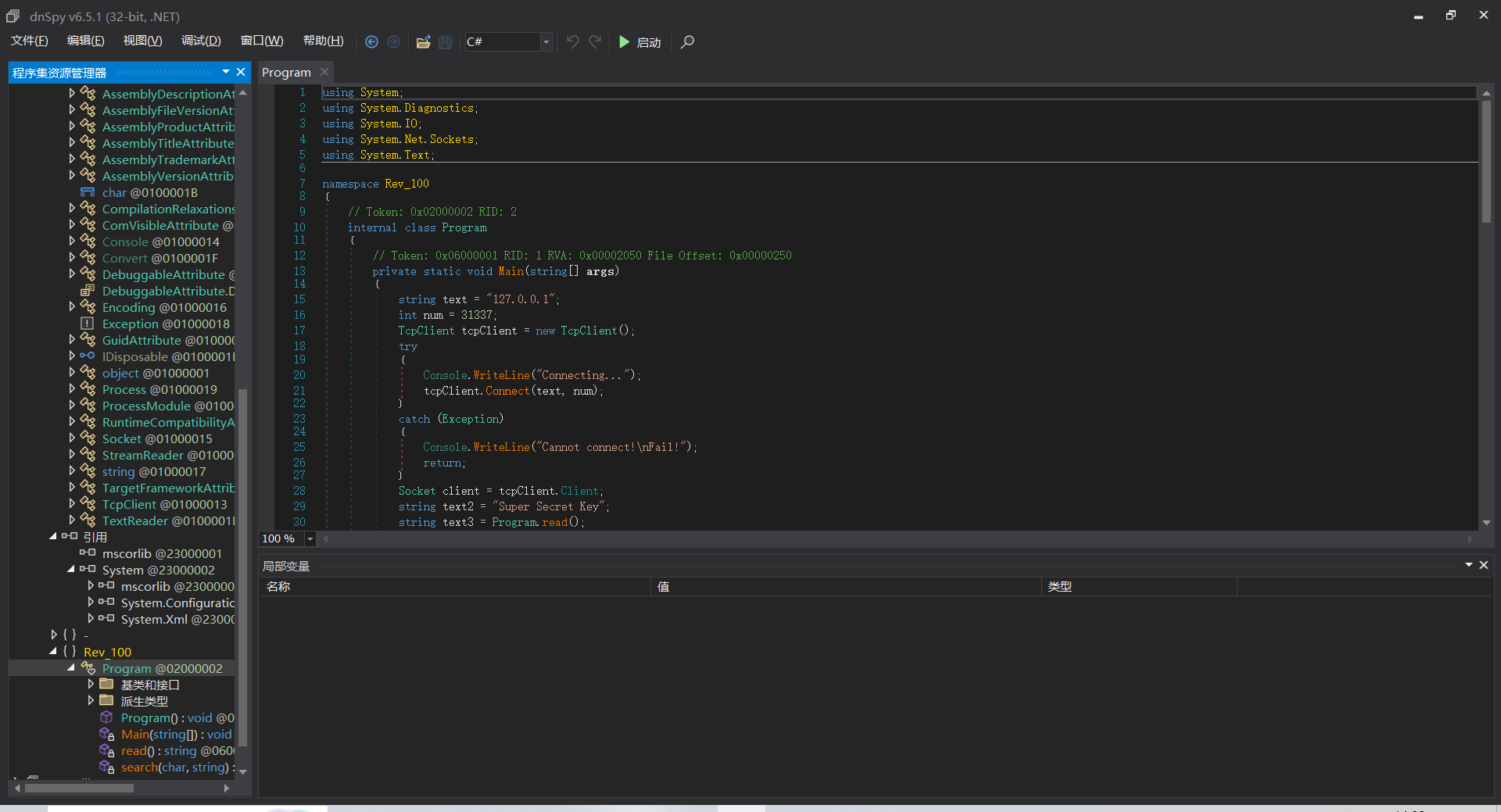This screenshot has height=812, width=1501.
Task: Expand the TcpClient @01000013 node
Action: 72,504
